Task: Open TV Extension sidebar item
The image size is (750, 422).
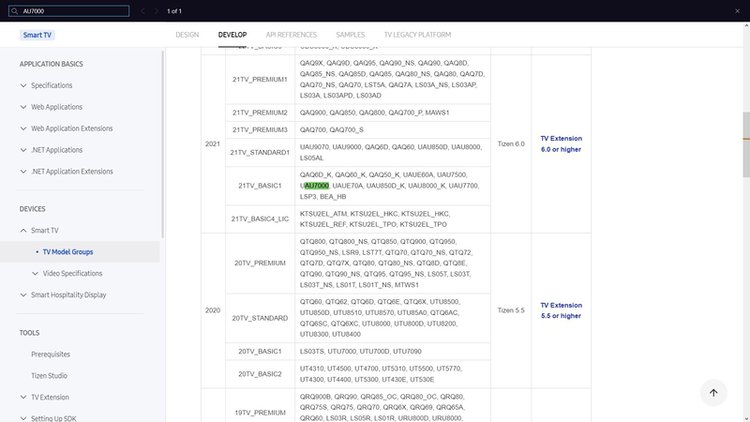Action: 50,397
